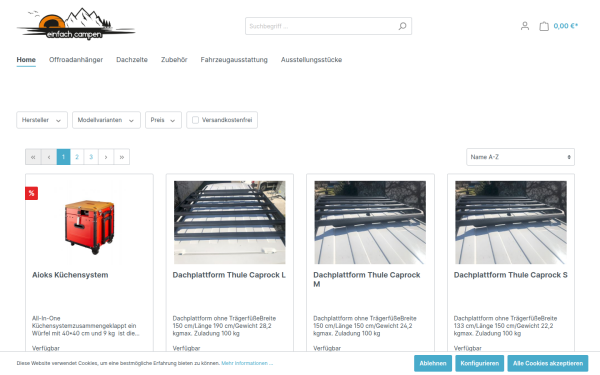Click Verfügbar under Caprock M
This screenshot has width=600, height=375.
click(x=327, y=348)
